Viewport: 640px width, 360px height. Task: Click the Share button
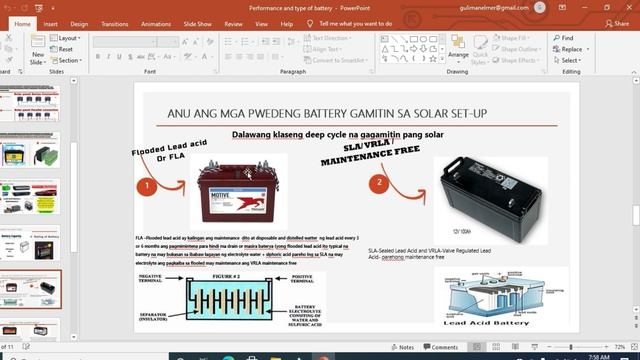click(x=617, y=24)
